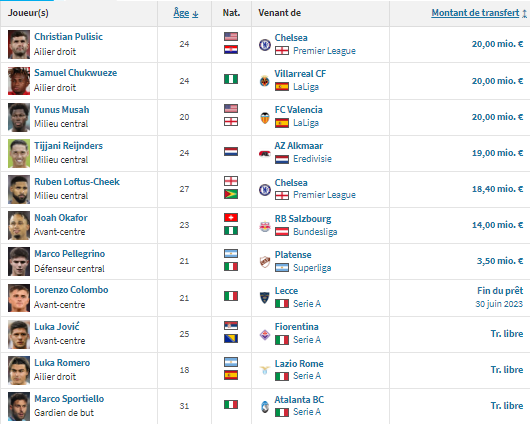The height and width of the screenshot is (424, 530).
Task: Open Christian Pulisic's player profile
Action: 68,37
